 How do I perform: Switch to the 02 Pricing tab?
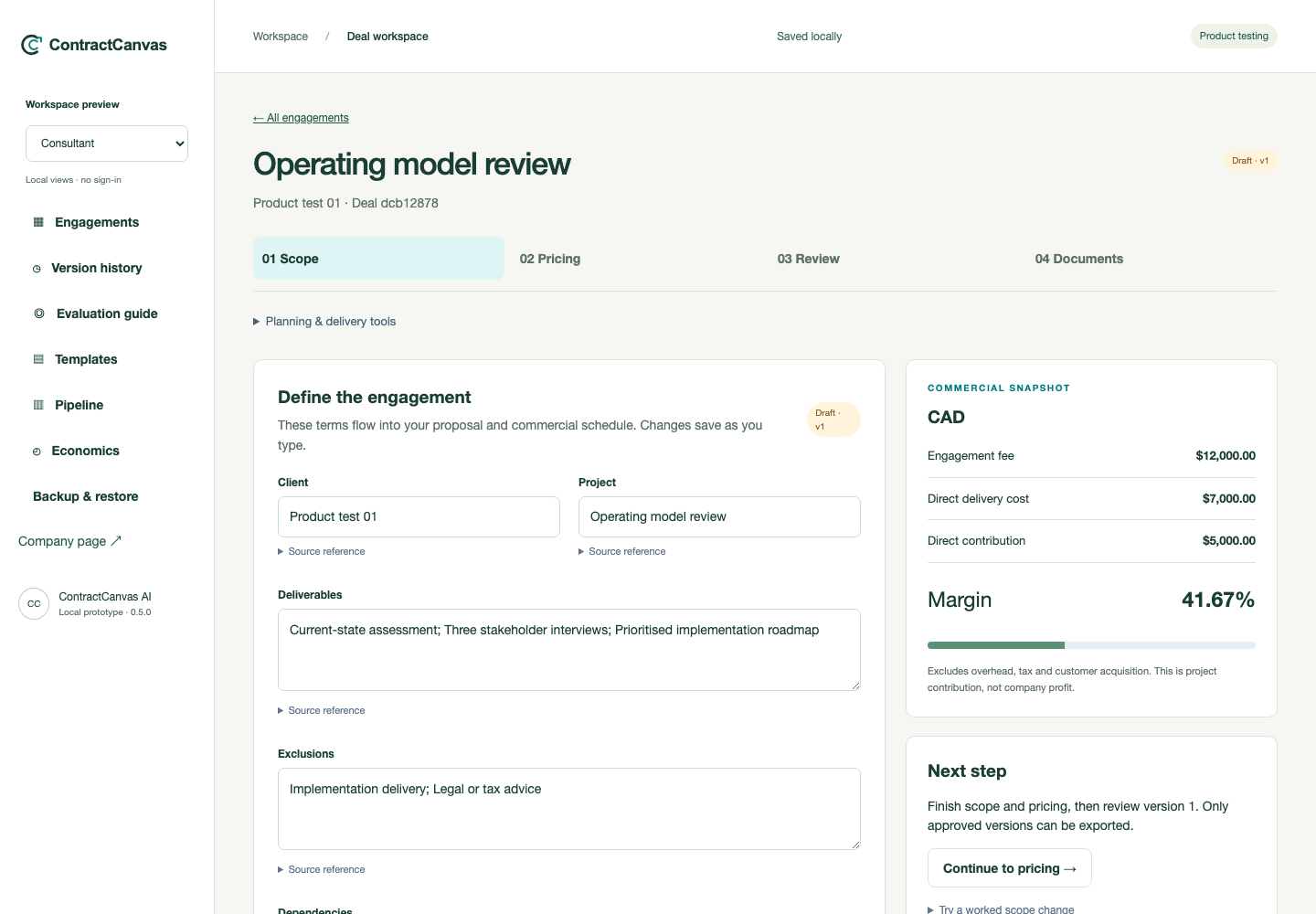click(636, 259)
